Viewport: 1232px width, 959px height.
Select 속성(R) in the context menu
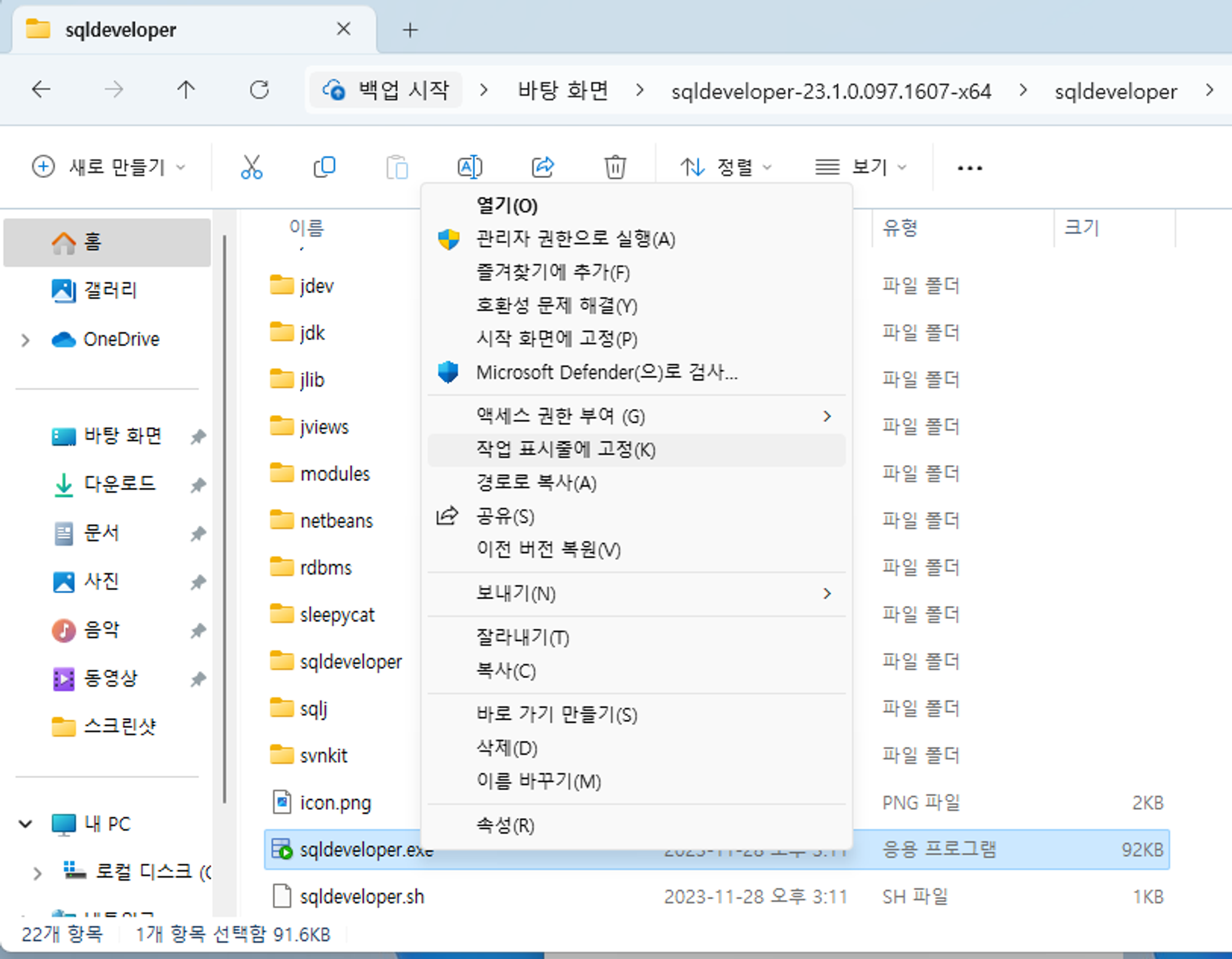[x=505, y=825]
